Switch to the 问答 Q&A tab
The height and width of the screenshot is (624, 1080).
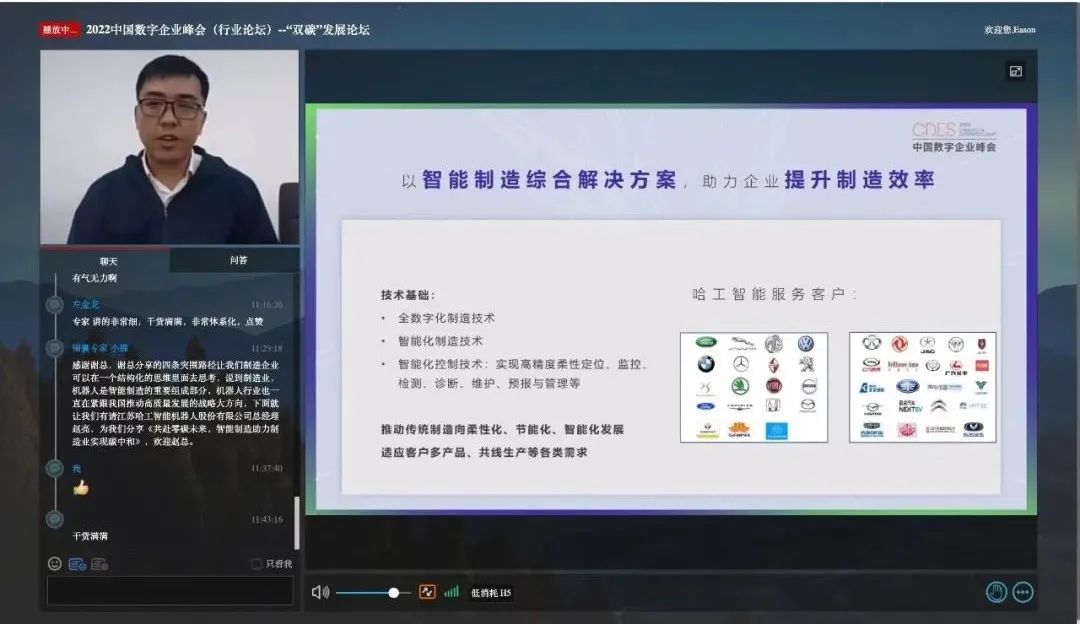point(238,260)
